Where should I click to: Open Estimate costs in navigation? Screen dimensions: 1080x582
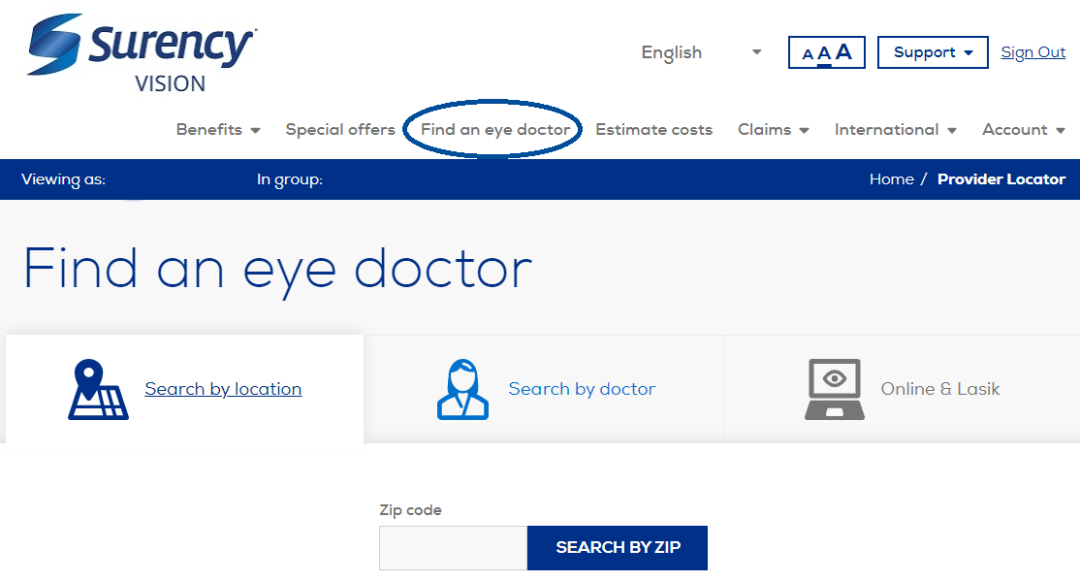654,130
